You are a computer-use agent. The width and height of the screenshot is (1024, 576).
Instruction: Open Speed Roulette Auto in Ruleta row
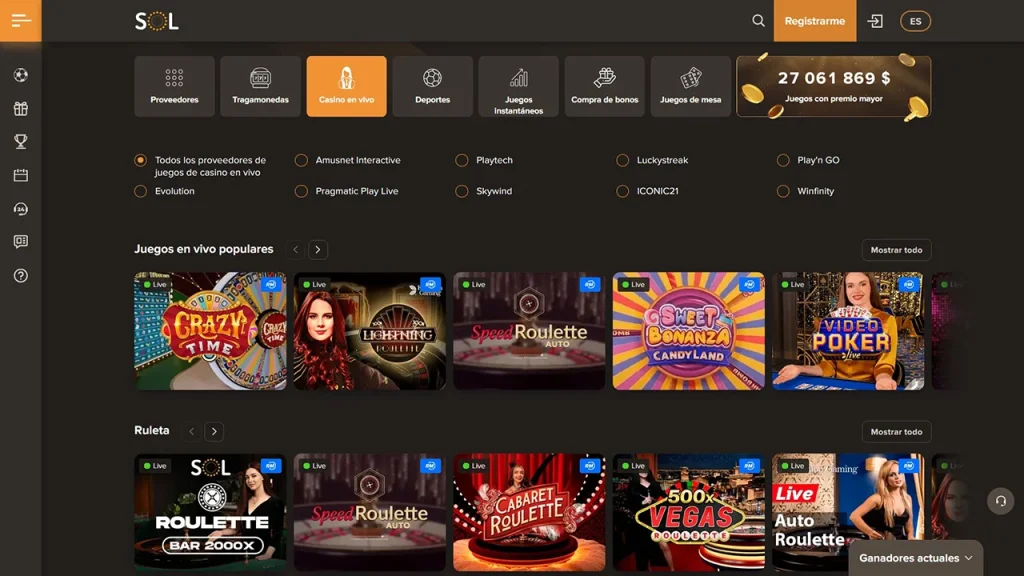[x=370, y=513]
